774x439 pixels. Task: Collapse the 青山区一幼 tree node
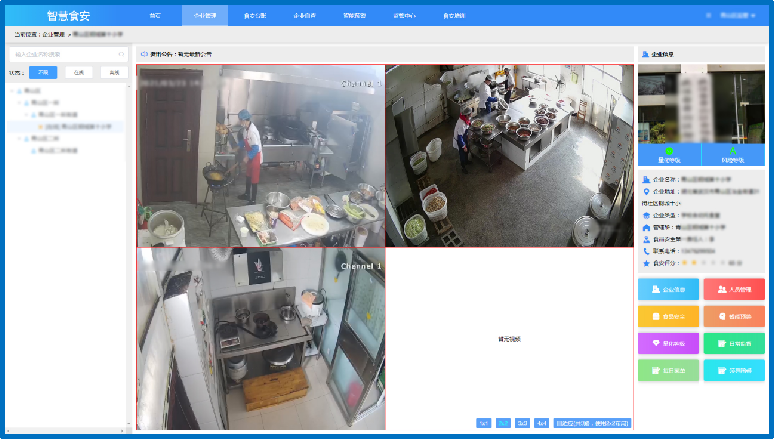(x=20, y=103)
